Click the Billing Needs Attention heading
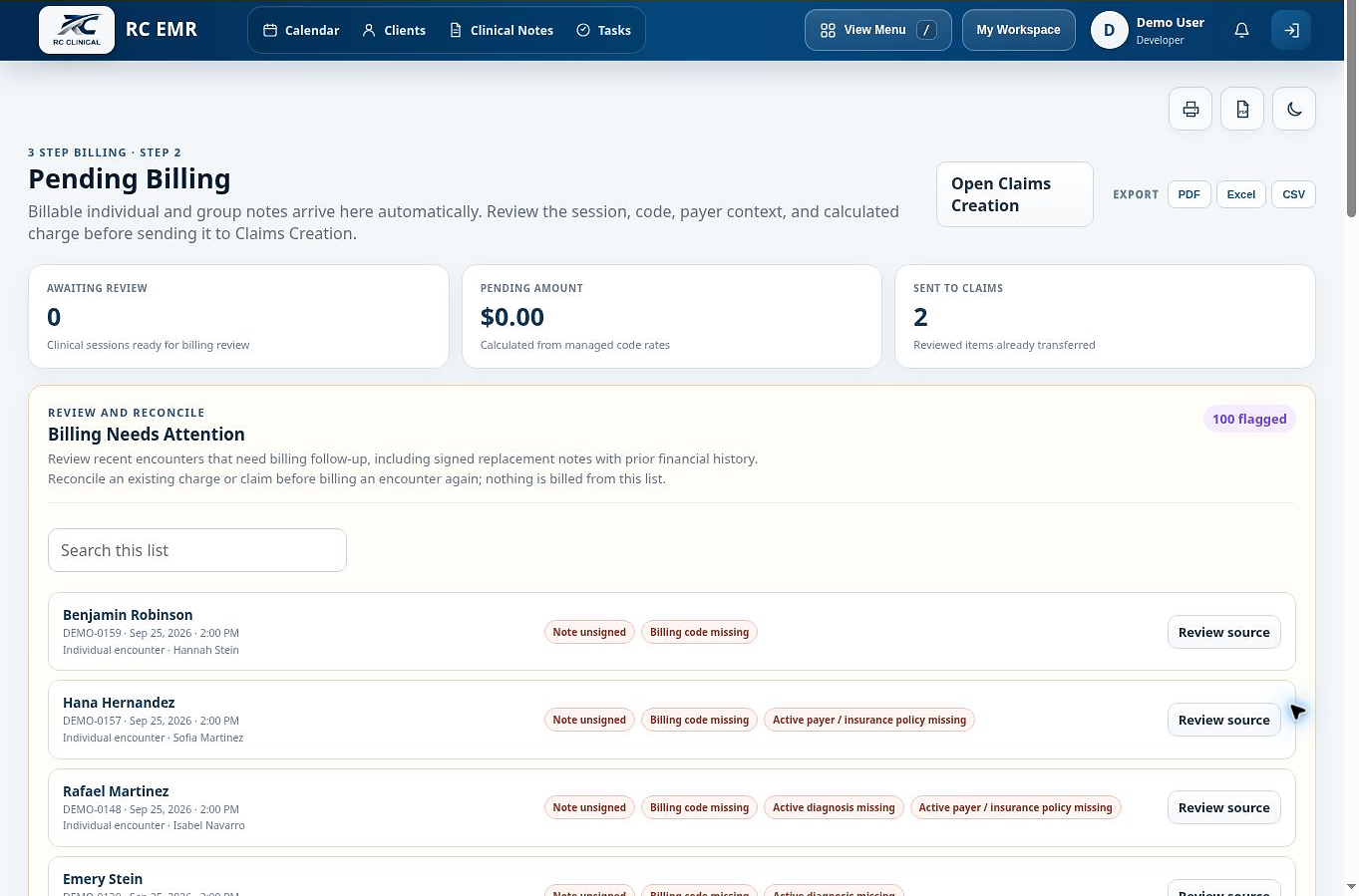This screenshot has height=896, width=1359. click(147, 435)
